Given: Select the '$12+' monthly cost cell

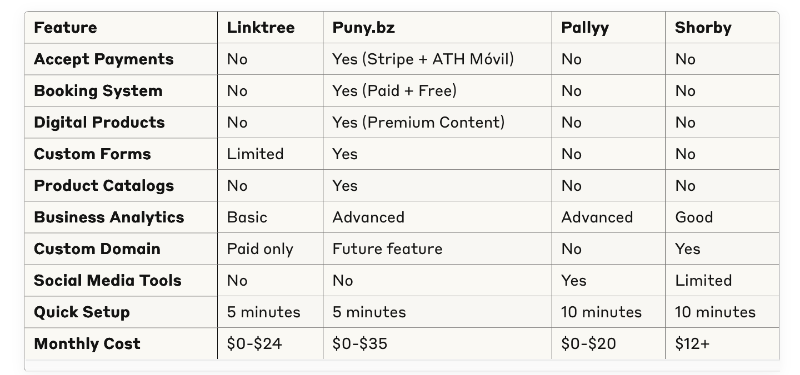Looking at the screenshot, I should click(692, 344).
